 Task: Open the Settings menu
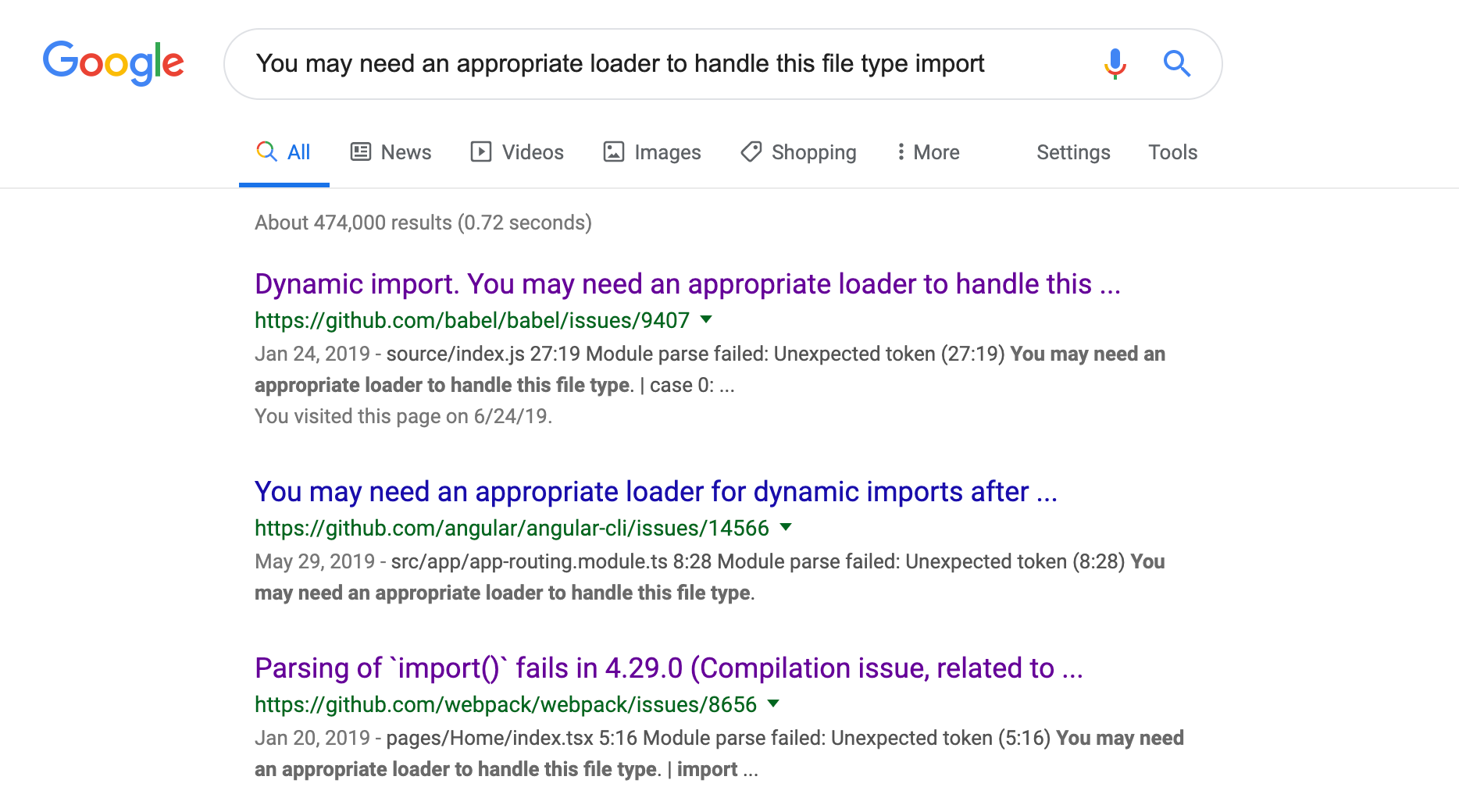click(1073, 152)
